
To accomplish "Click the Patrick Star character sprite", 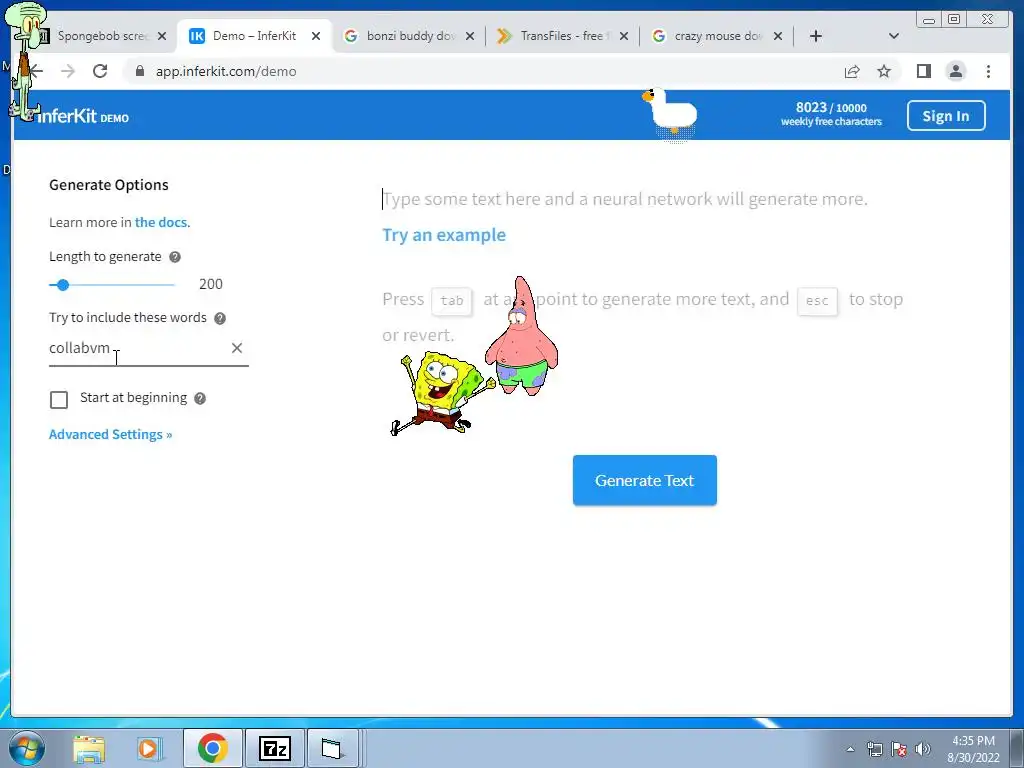I will point(522,336).
